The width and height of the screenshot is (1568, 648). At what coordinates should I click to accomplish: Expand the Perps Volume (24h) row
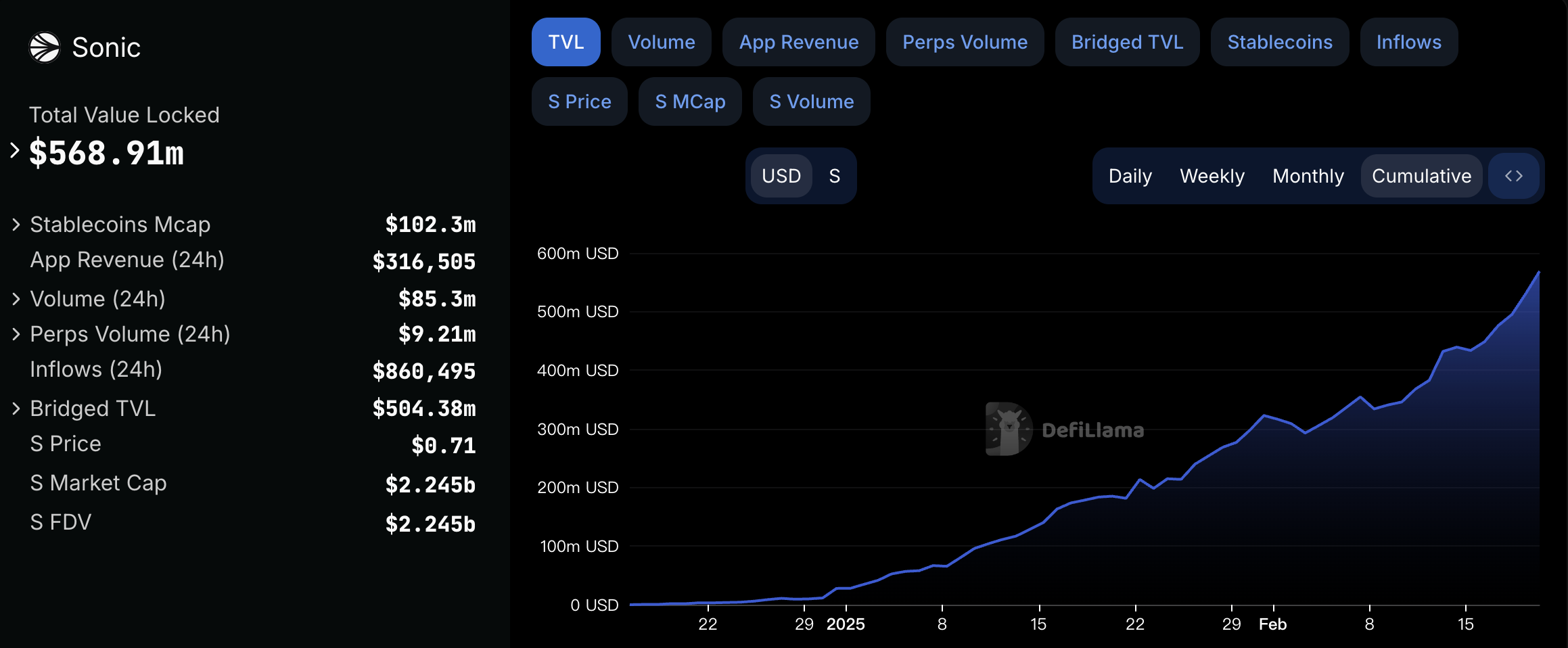click(16, 334)
